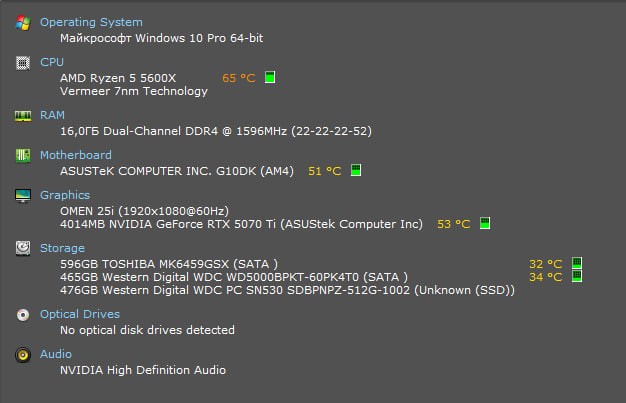Viewport: 626px width, 403px height.
Task: Click the Windows logo Operating System icon
Action: [x=23, y=22]
